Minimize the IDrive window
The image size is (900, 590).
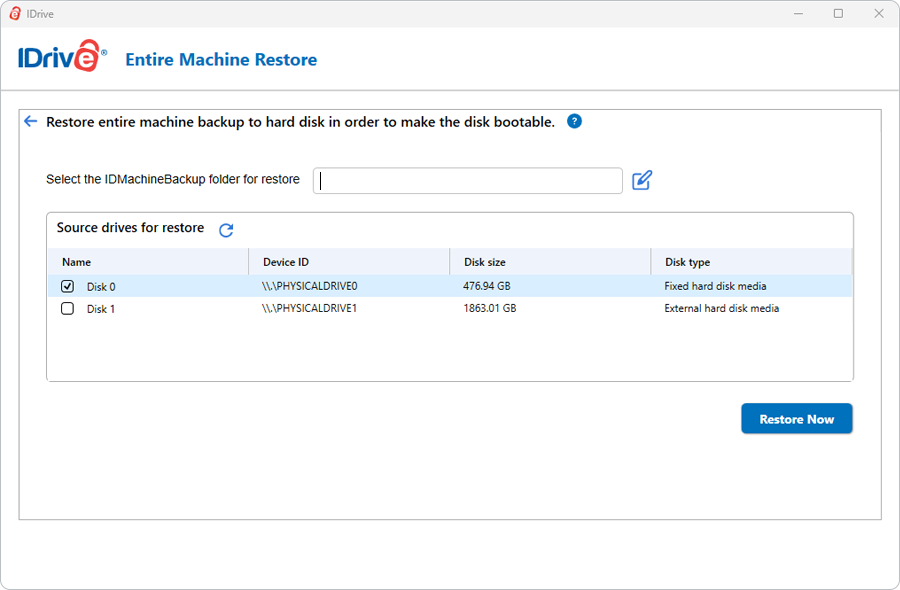(x=798, y=13)
